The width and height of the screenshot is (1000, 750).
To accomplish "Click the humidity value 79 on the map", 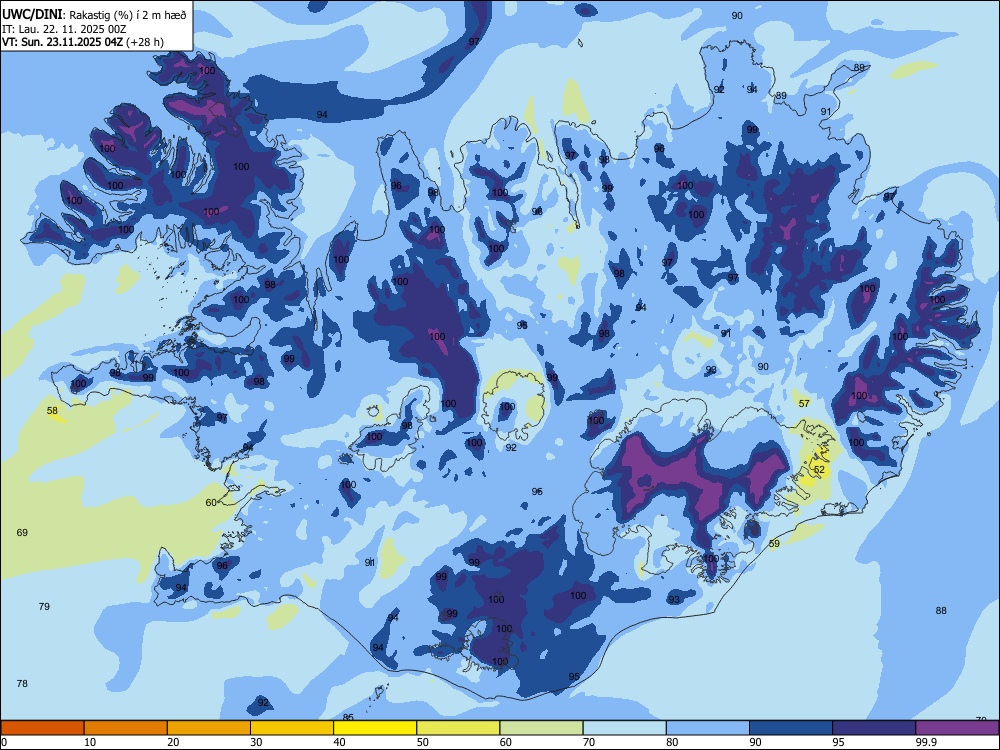I will (x=44, y=607).
